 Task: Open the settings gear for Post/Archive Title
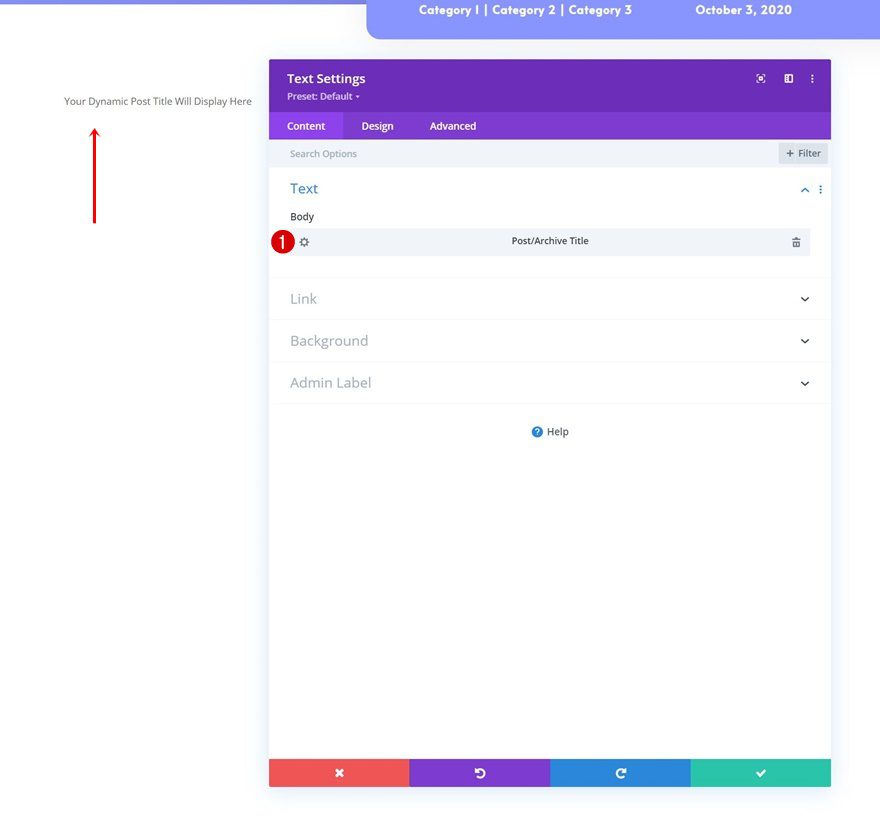(x=304, y=241)
